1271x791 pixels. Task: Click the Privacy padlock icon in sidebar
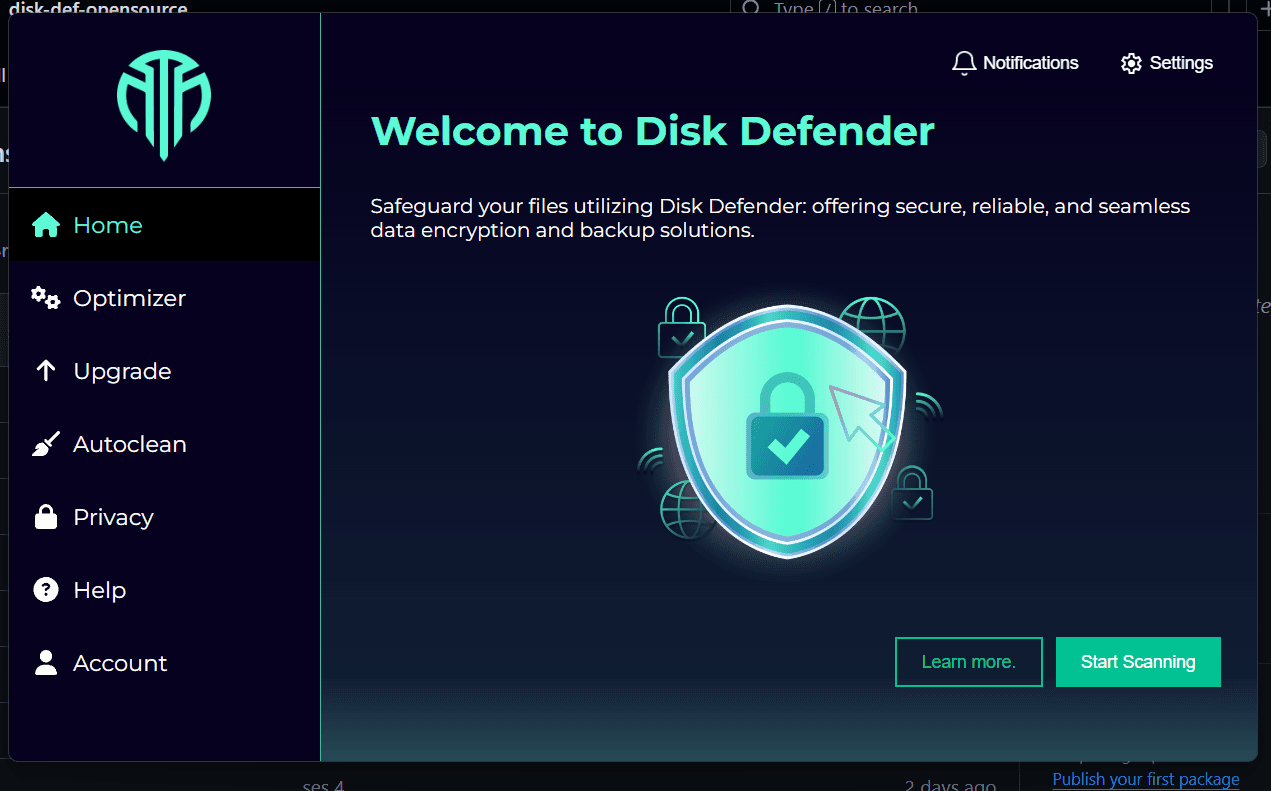tap(45, 517)
